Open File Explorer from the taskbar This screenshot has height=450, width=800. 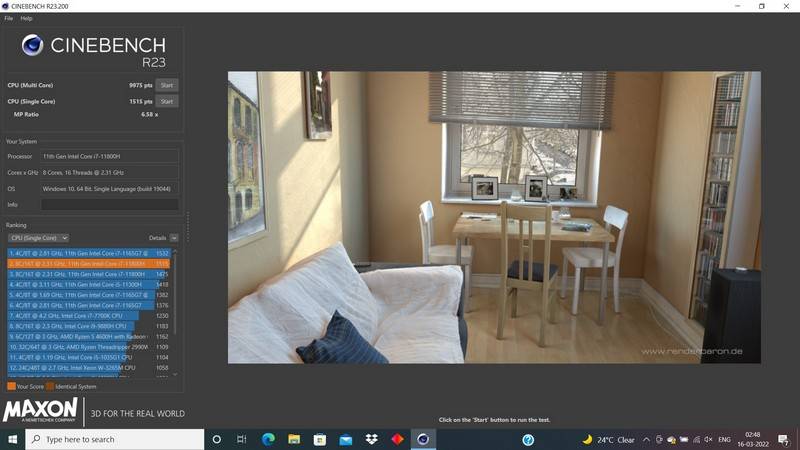[x=294, y=439]
